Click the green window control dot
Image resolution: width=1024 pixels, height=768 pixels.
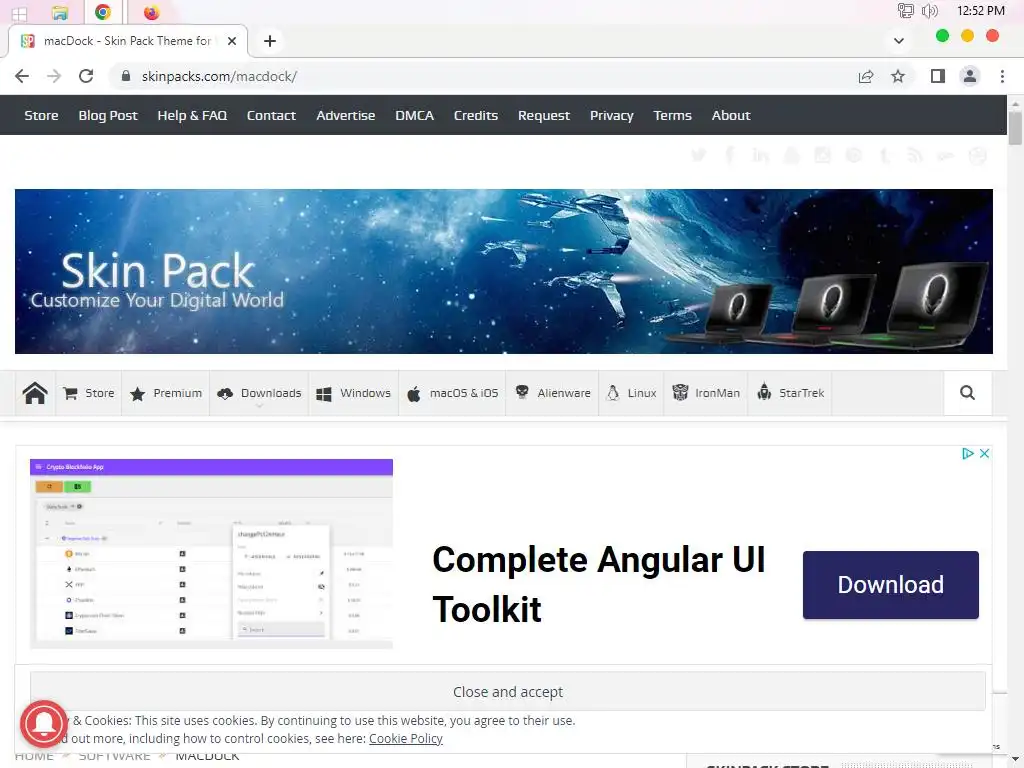(942, 36)
